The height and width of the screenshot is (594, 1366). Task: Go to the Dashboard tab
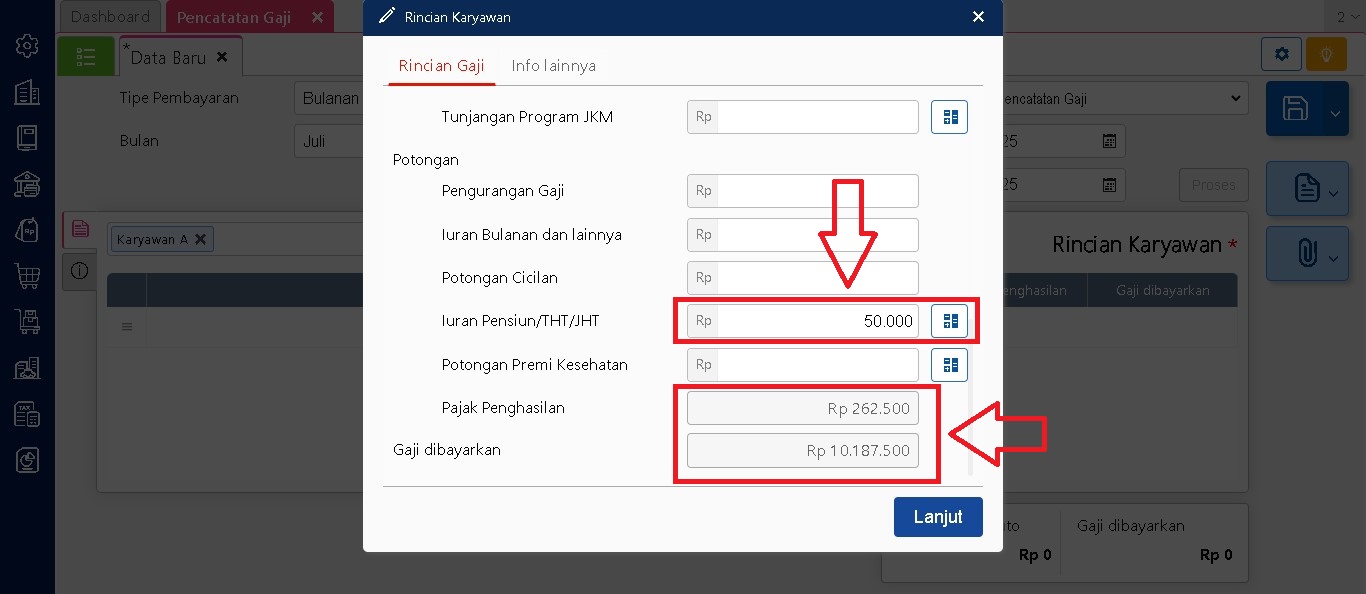[x=110, y=17]
